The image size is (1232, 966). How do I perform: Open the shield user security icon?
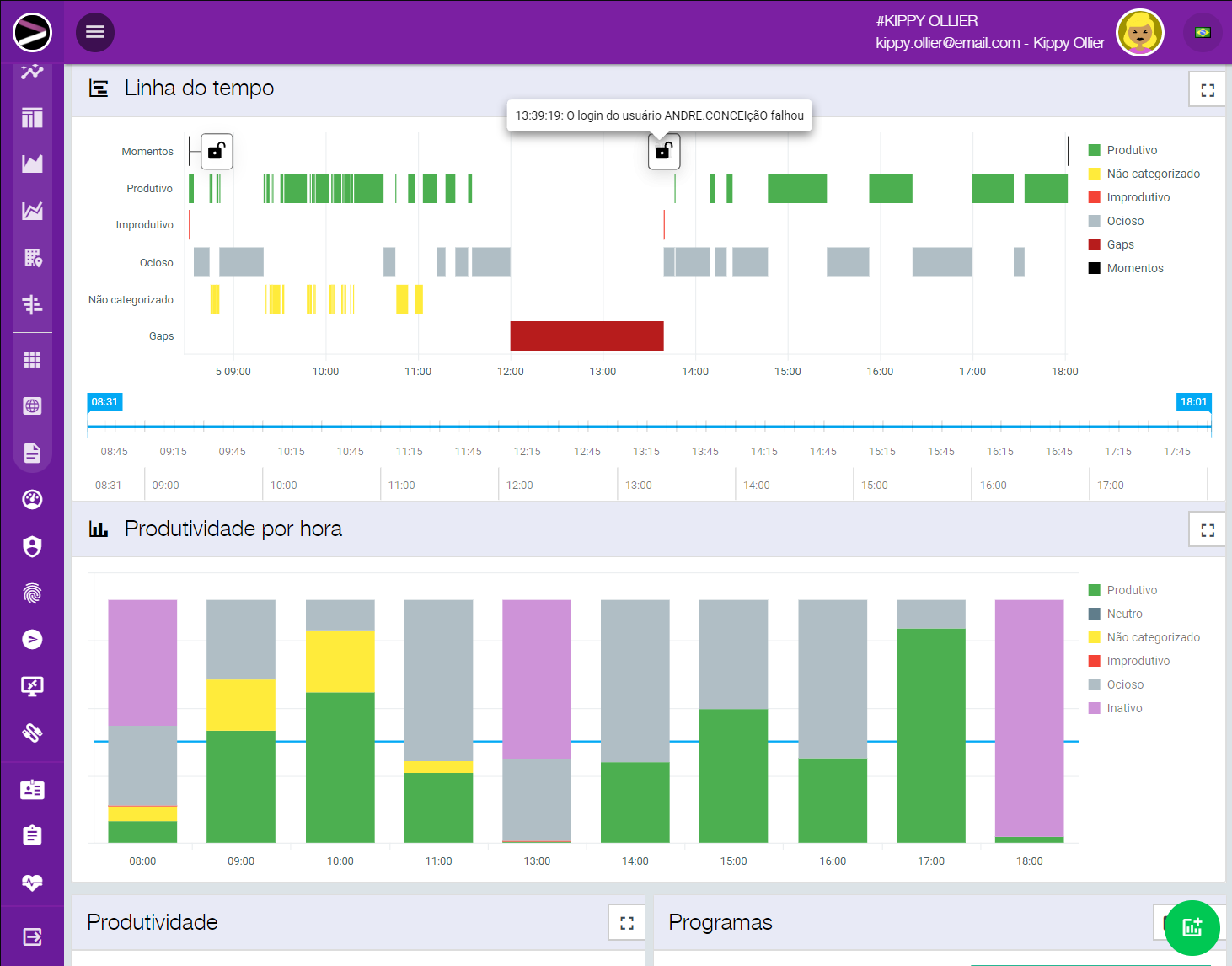[x=32, y=547]
